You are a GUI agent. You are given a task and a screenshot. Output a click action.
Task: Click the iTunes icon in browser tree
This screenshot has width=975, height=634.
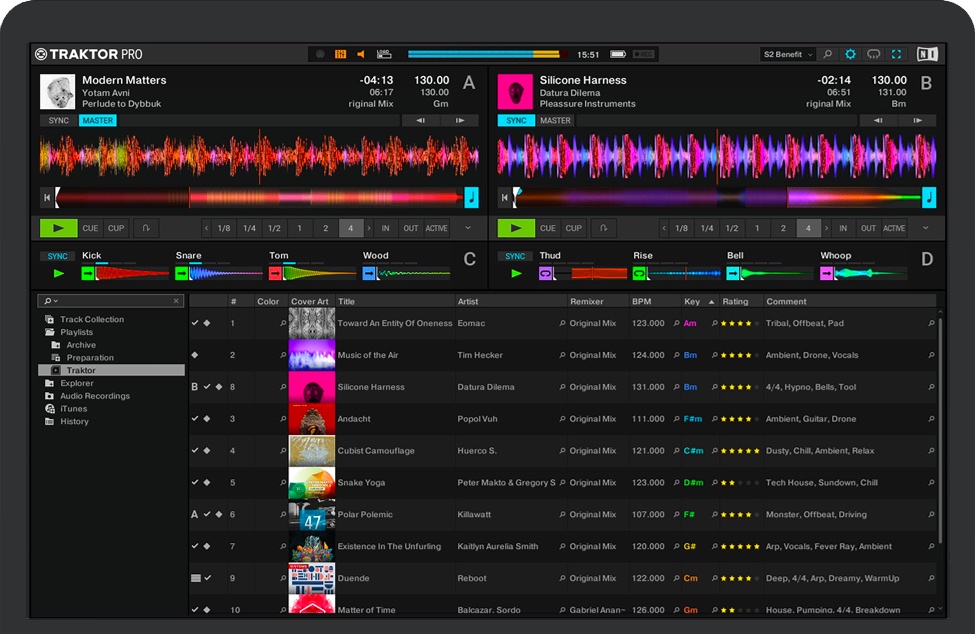coord(50,409)
